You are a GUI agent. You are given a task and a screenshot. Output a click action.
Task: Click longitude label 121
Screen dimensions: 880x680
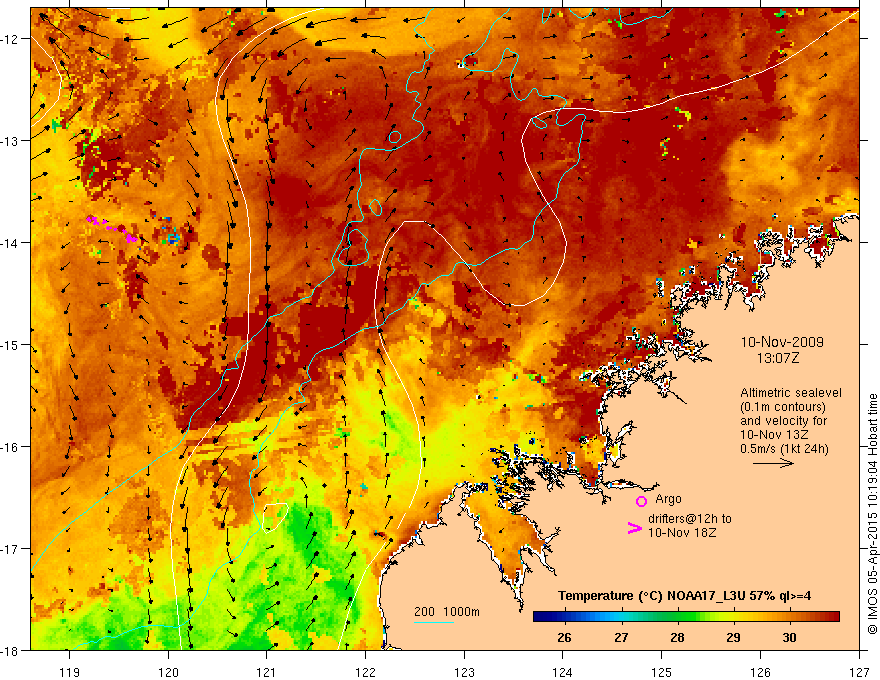[x=267, y=672]
